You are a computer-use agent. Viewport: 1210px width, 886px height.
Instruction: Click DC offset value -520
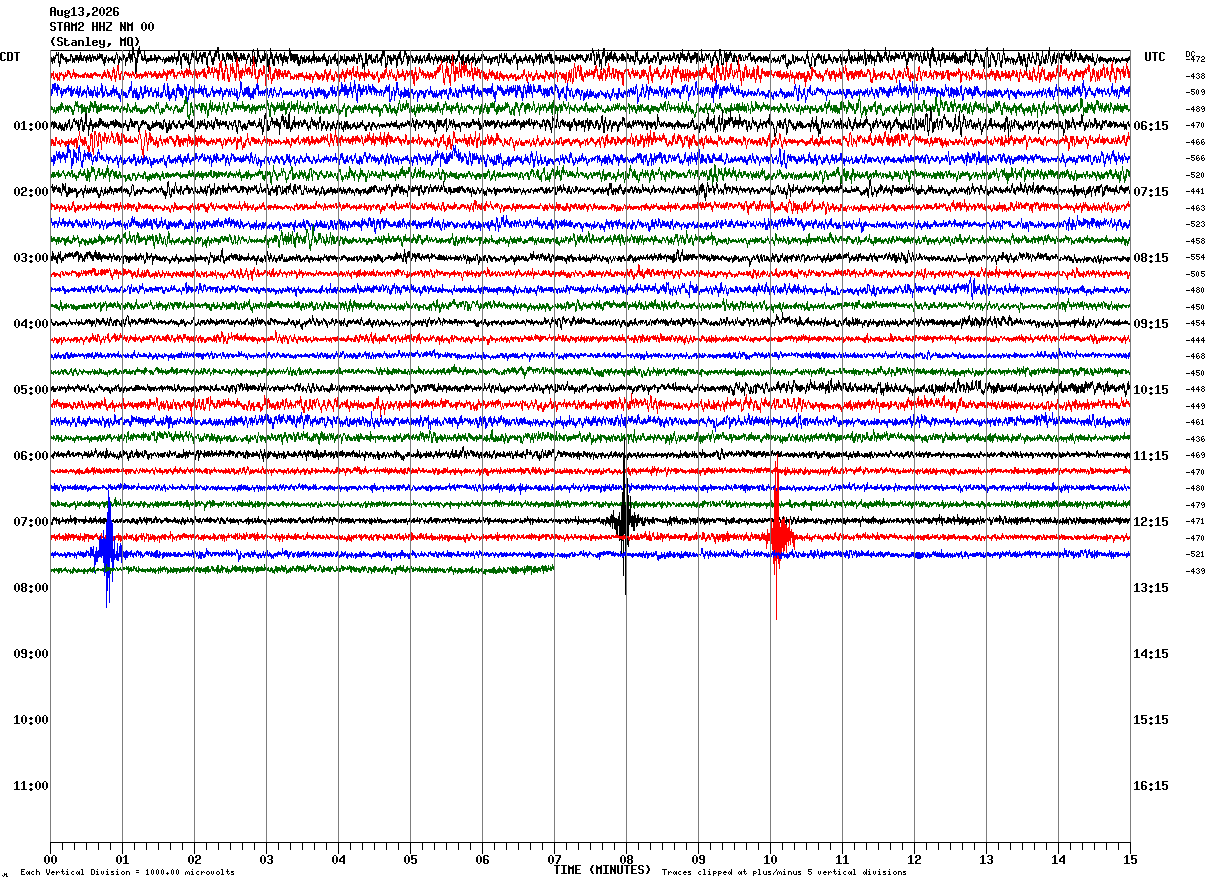(x=1195, y=175)
